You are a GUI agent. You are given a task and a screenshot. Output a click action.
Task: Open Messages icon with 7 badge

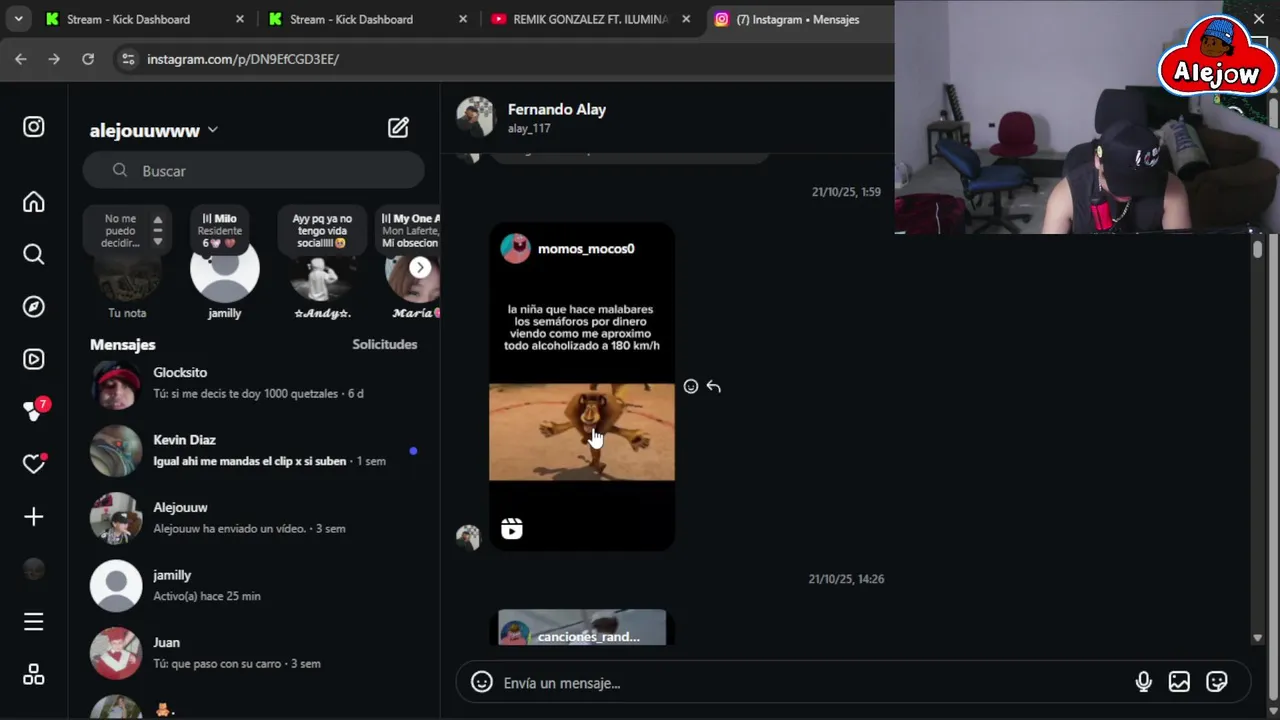coord(34,411)
